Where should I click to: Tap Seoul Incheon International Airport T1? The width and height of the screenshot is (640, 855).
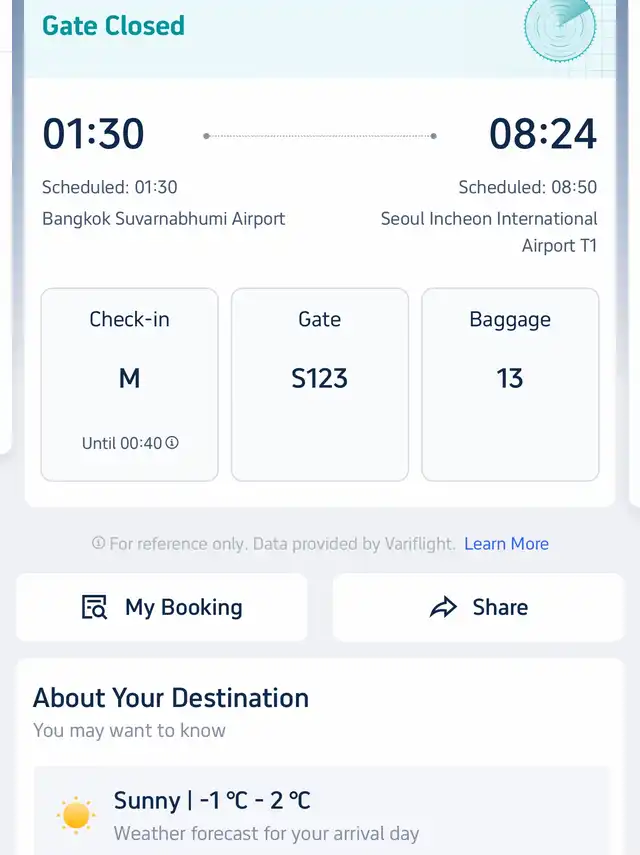point(489,231)
